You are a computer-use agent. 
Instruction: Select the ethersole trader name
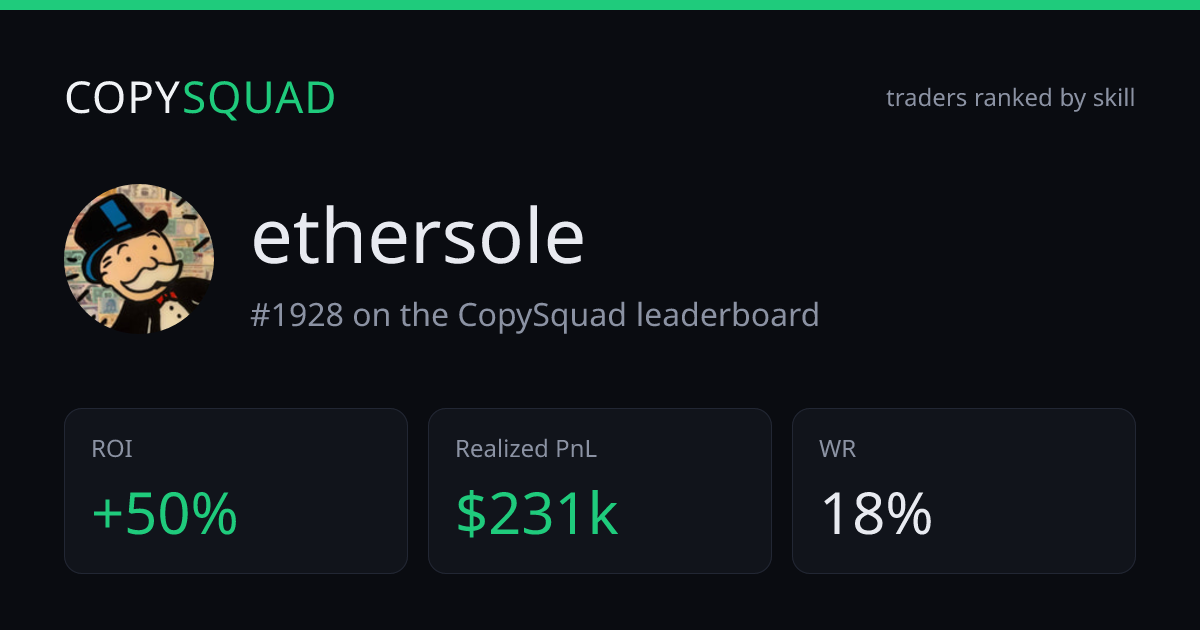[x=418, y=238]
